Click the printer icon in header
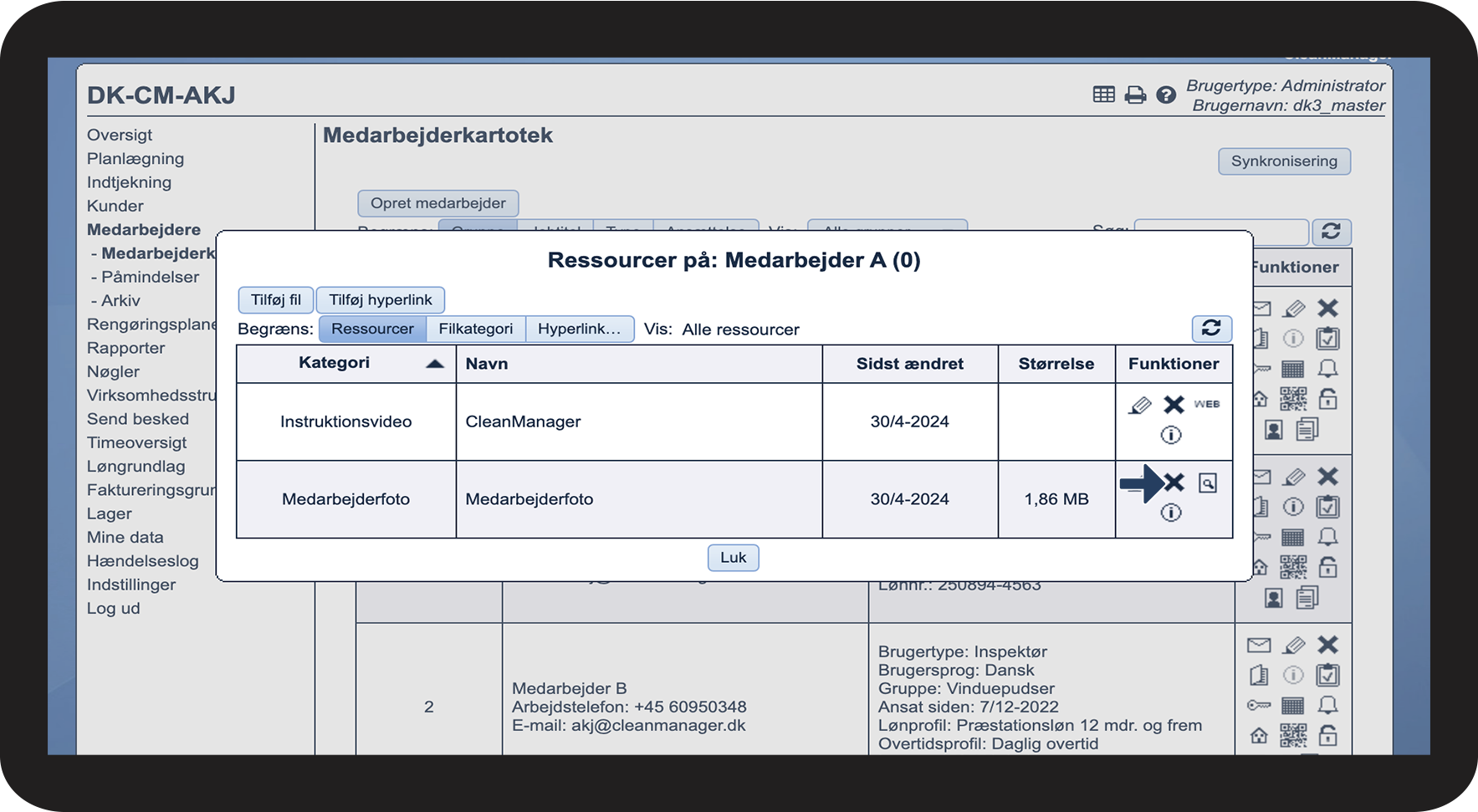The image size is (1478, 812). pyautogui.click(x=1135, y=95)
